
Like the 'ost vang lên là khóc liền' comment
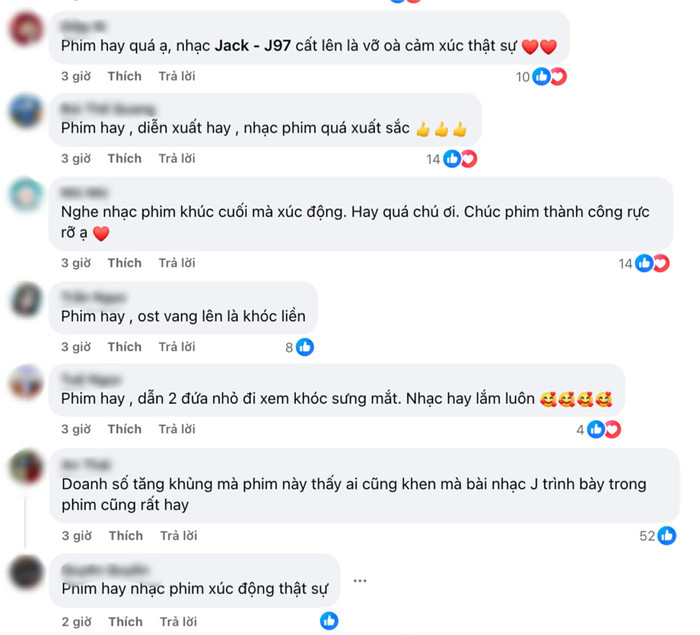click(125, 347)
